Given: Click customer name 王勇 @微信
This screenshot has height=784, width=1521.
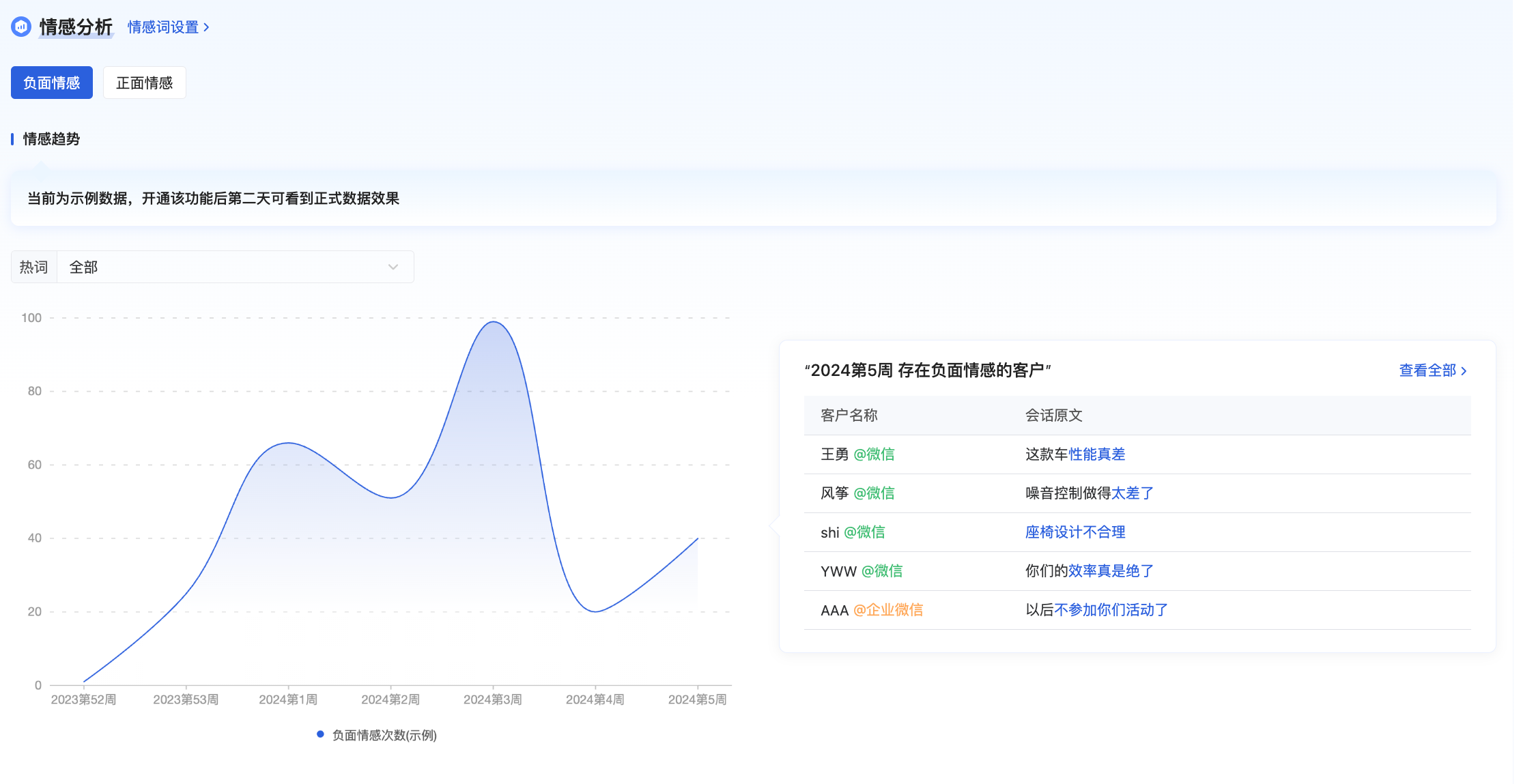Looking at the screenshot, I should coord(857,454).
